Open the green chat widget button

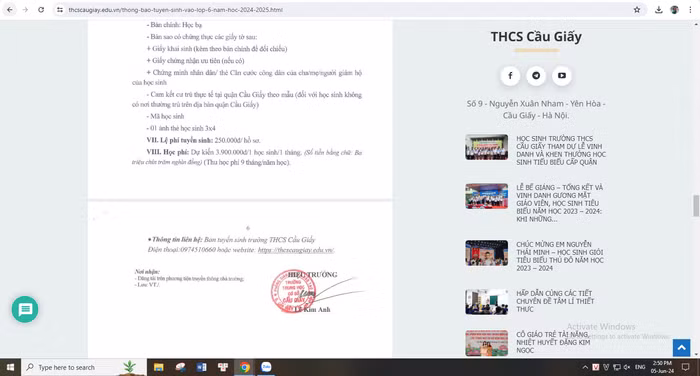click(x=25, y=309)
